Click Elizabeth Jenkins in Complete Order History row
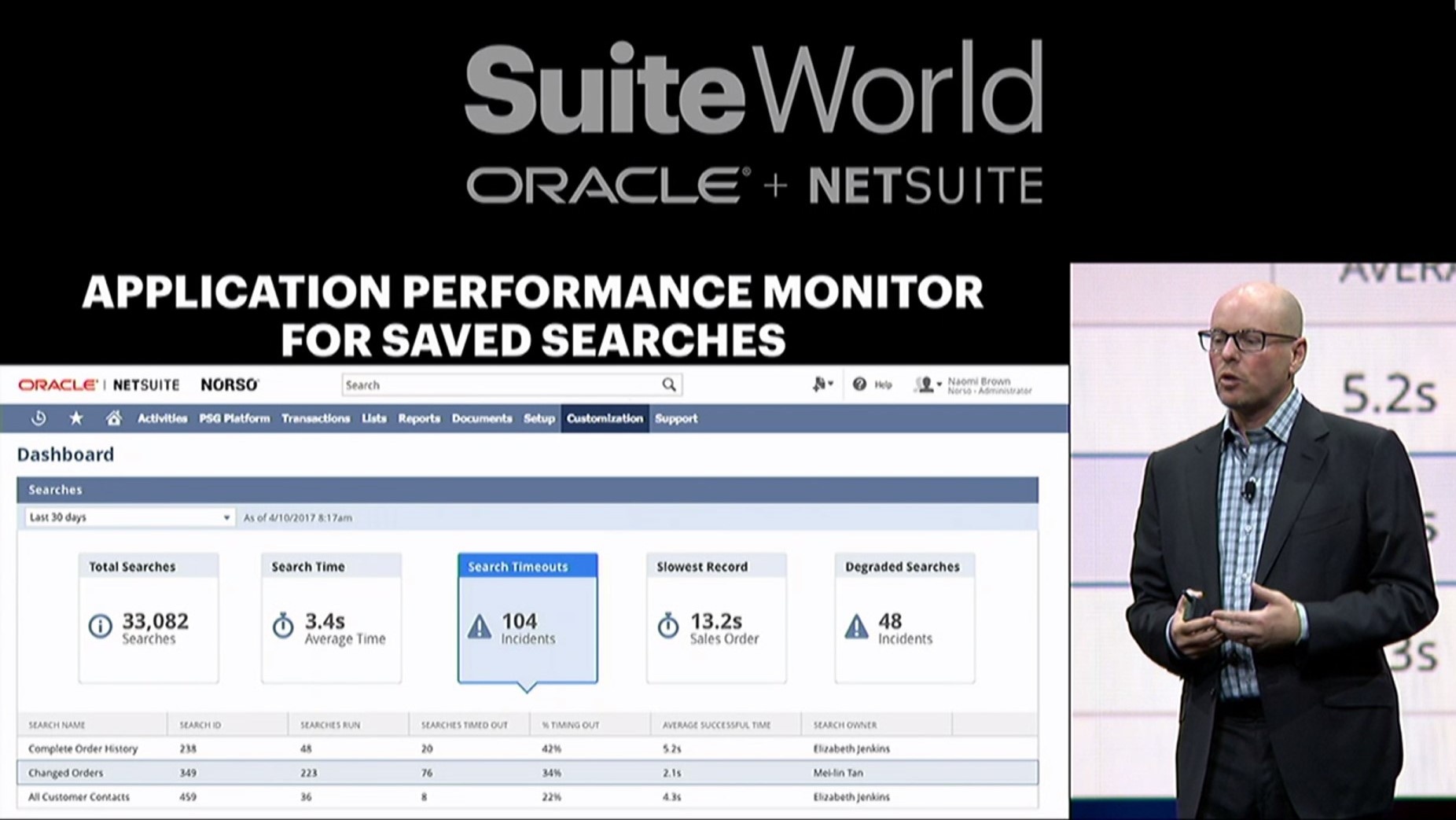 [x=851, y=748]
